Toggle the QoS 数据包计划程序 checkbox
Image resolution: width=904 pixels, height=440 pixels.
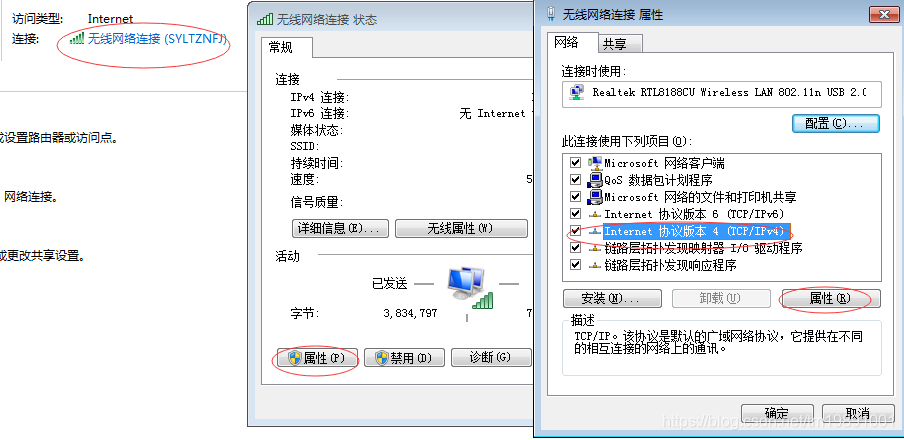tap(575, 180)
